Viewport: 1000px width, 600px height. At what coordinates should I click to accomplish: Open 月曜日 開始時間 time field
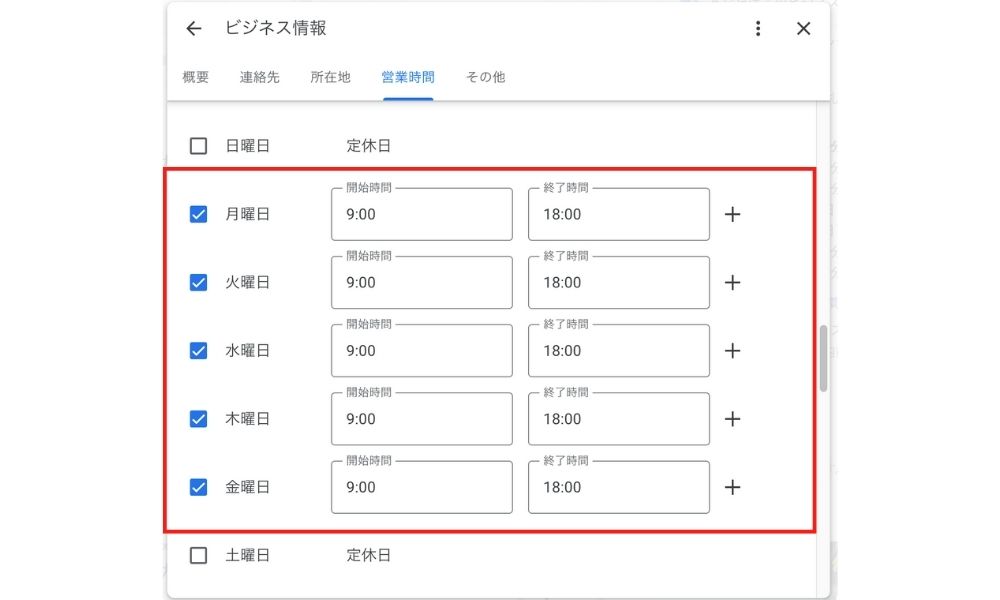pyautogui.click(x=421, y=214)
